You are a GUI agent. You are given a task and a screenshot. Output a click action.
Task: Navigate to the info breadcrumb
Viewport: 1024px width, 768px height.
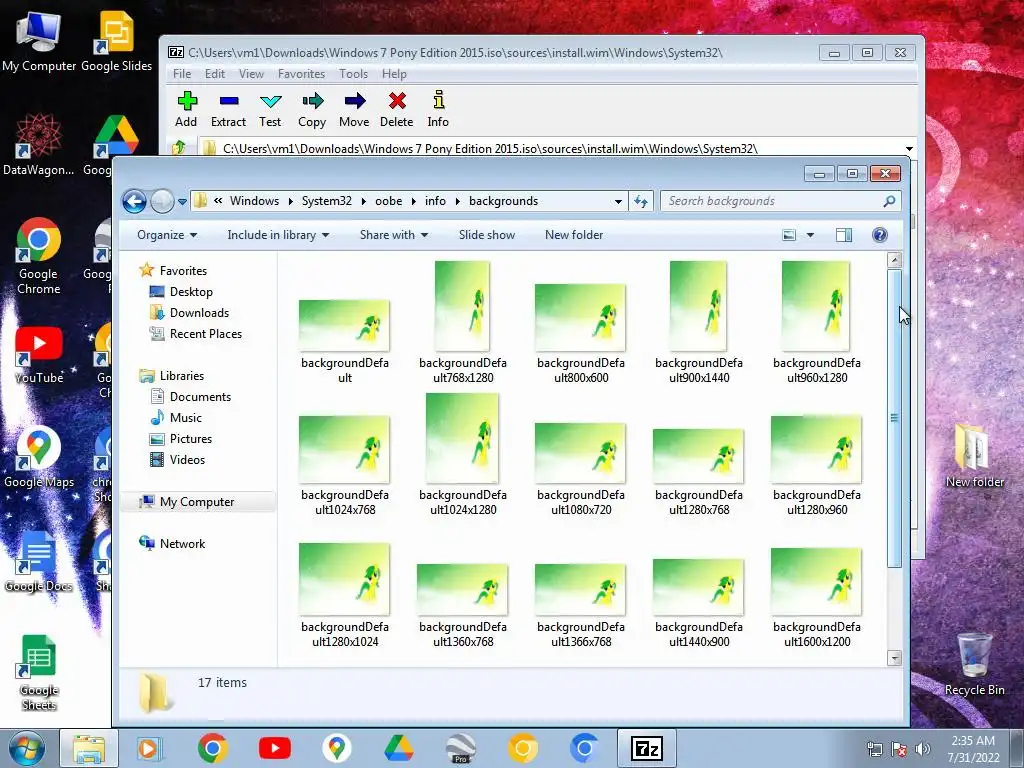pos(435,201)
